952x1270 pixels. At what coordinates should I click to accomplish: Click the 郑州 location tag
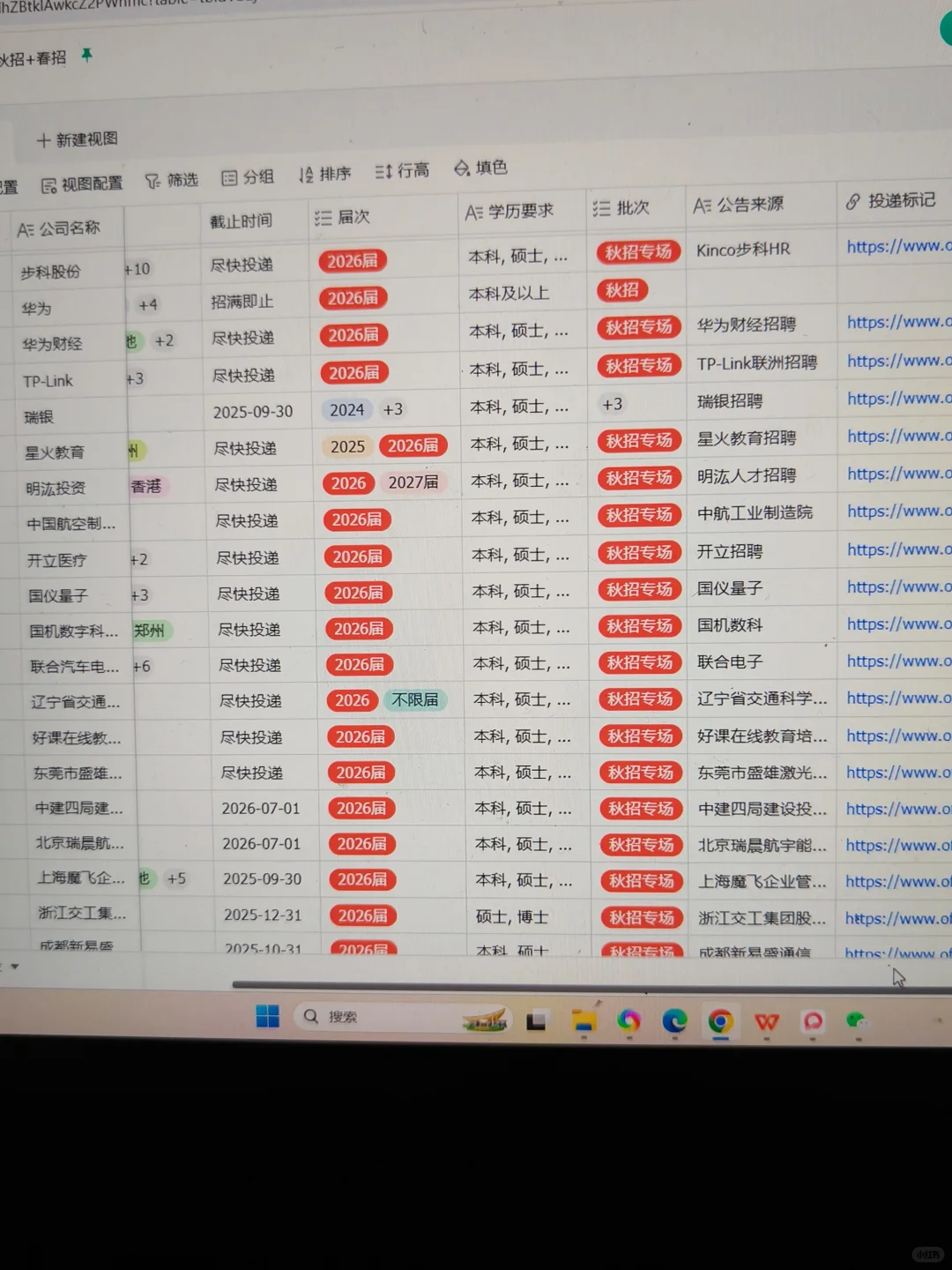(150, 631)
